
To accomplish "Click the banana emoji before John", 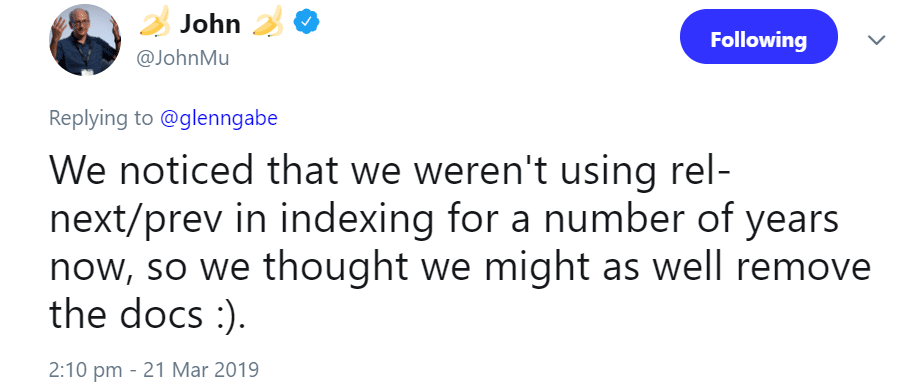I will point(155,22).
